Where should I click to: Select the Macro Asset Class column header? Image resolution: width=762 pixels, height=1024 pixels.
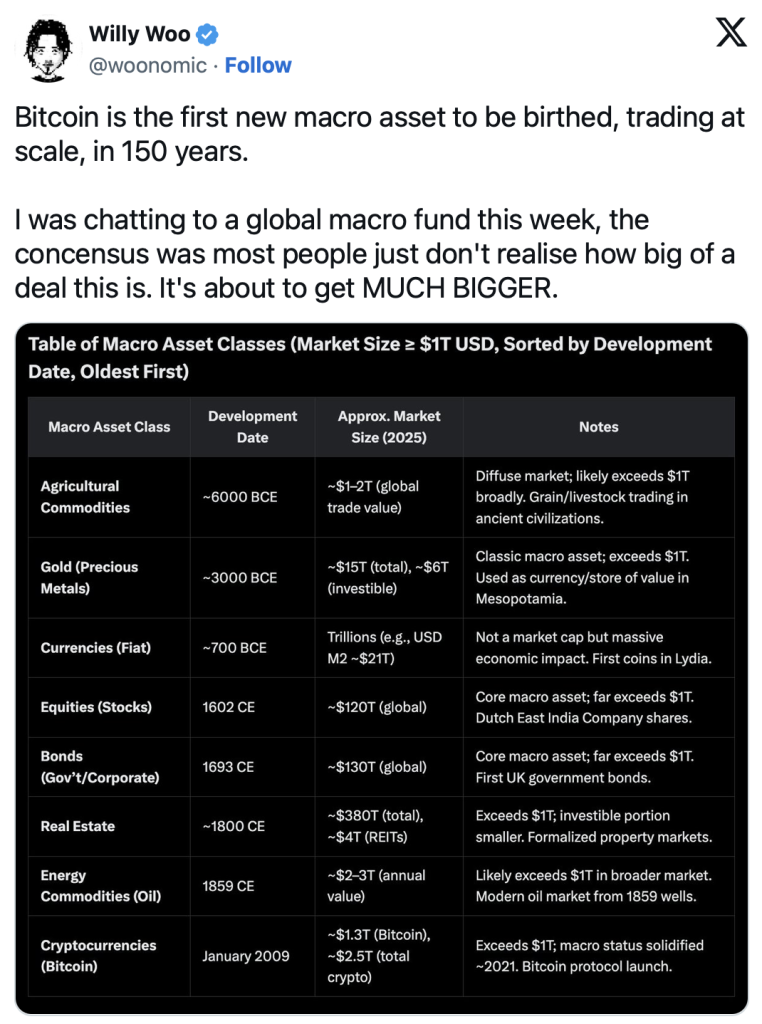tap(109, 426)
